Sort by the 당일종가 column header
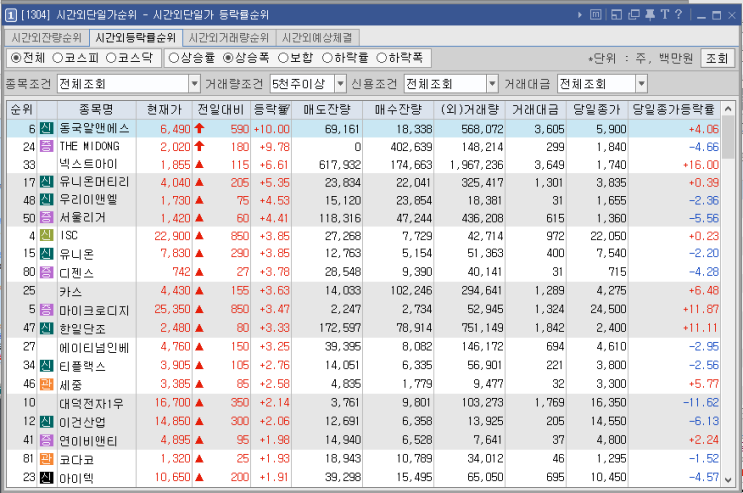This screenshot has width=743, height=493. click(597, 110)
